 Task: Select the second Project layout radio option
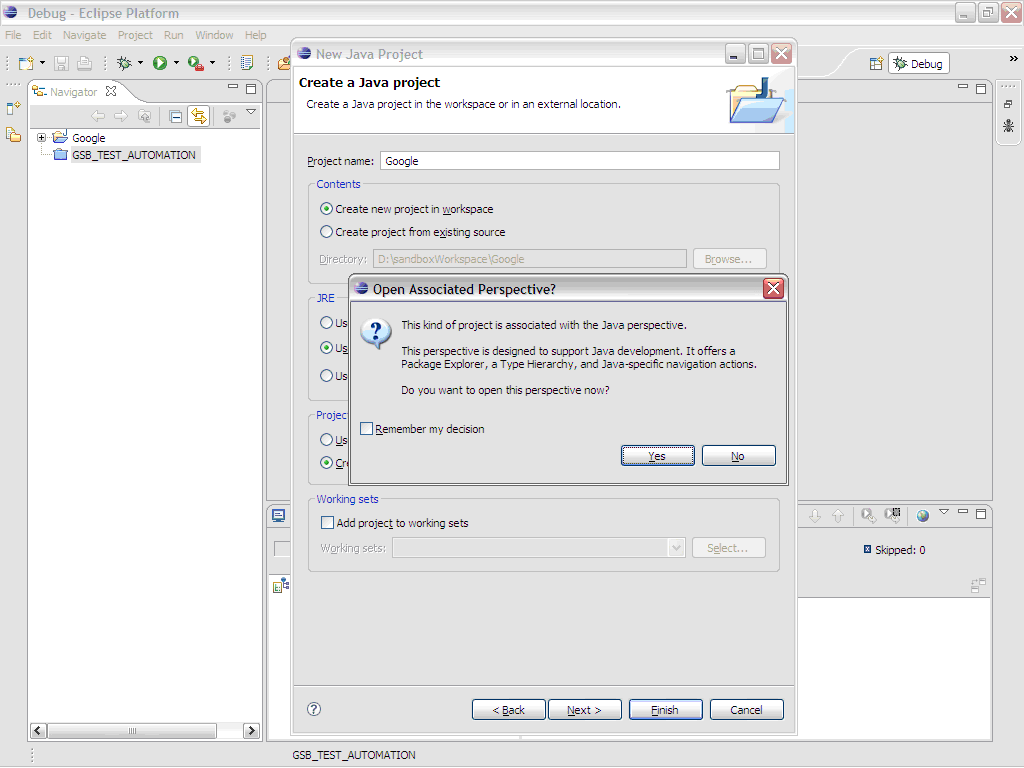[326, 462]
